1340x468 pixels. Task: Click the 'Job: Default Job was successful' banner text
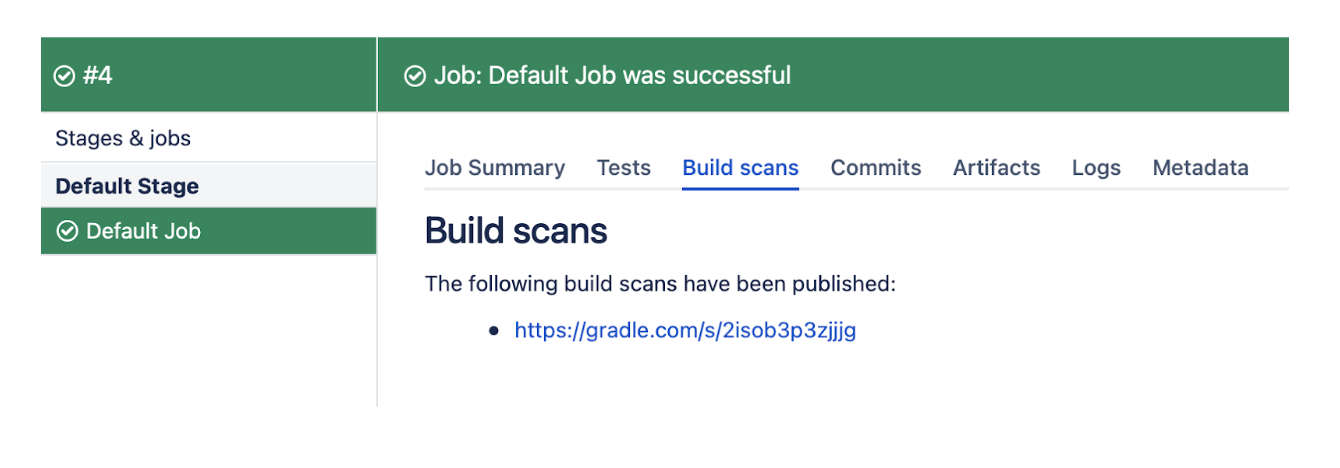click(x=612, y=76)
